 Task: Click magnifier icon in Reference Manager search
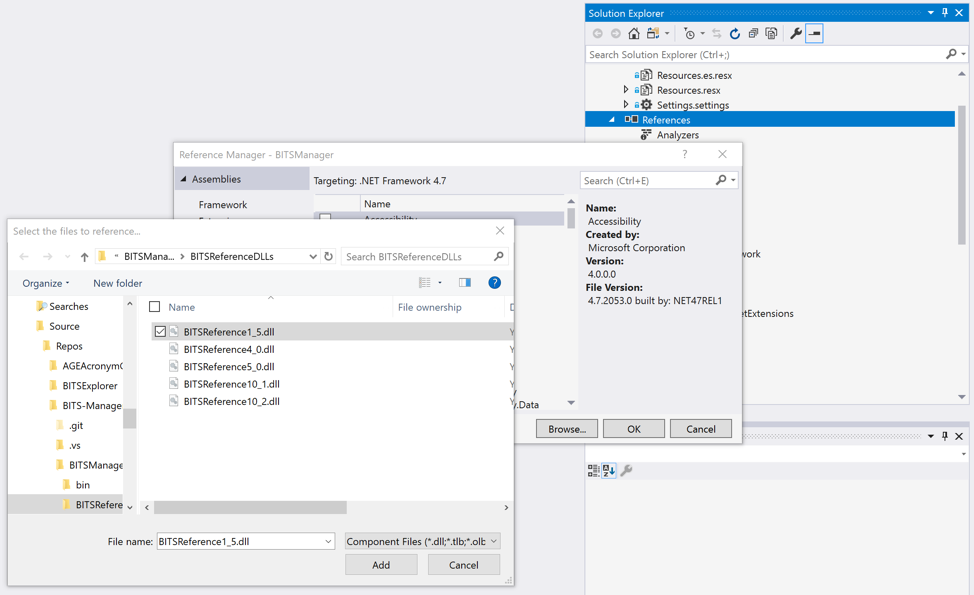click(x=721, y=180)
